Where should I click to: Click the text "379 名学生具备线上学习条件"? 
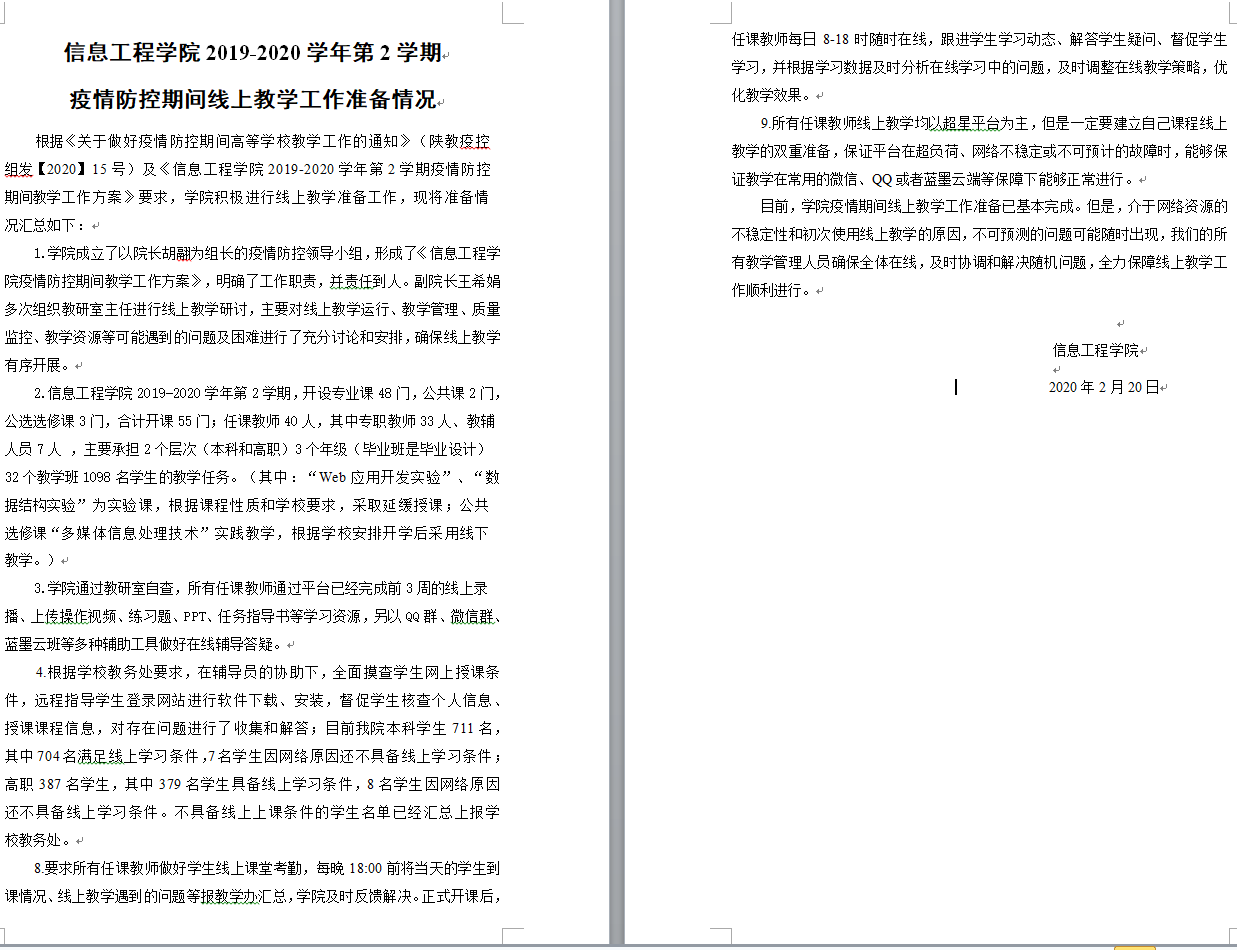[x=255, y=785]
